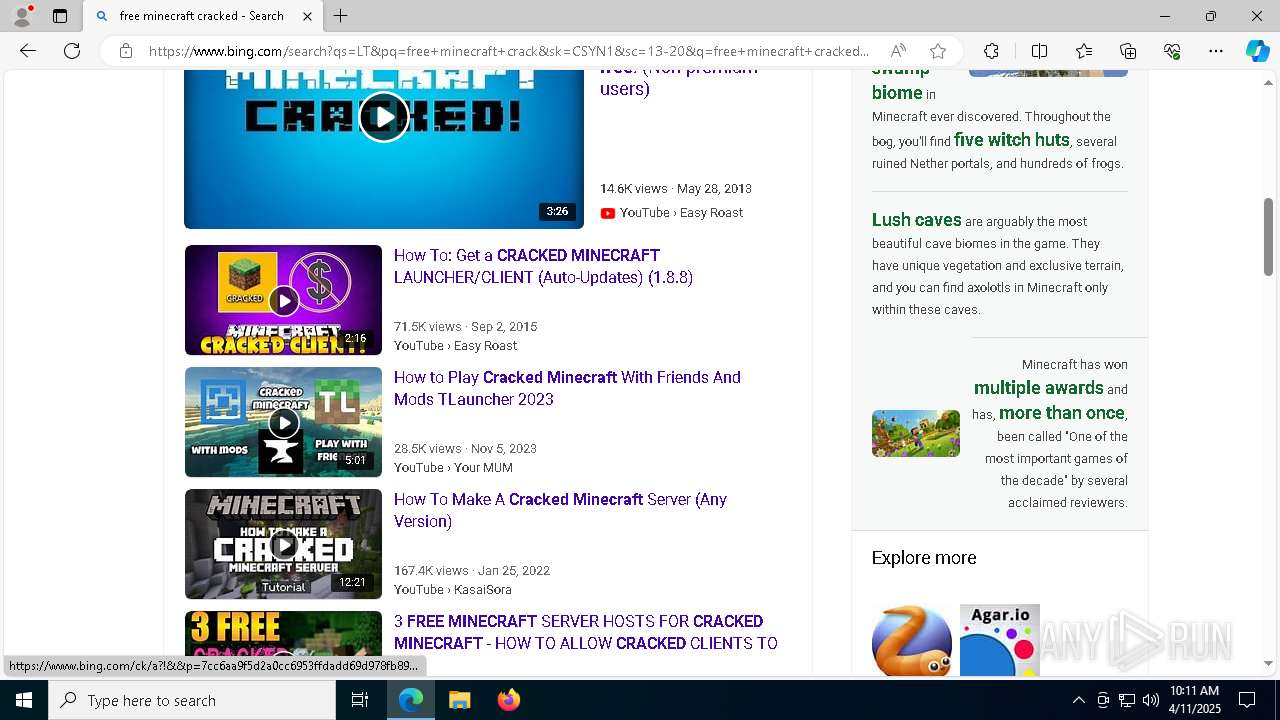Click the scrollbar down arrow
The width and height of the screenshot is (1280, 720).
1268,663
